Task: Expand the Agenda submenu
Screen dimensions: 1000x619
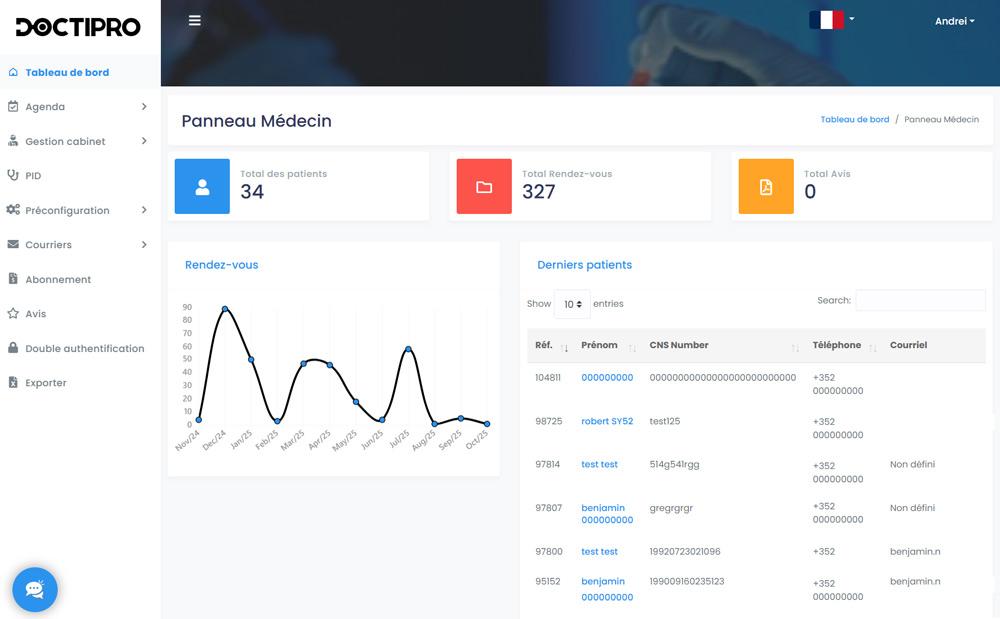Action: (80, 107)
